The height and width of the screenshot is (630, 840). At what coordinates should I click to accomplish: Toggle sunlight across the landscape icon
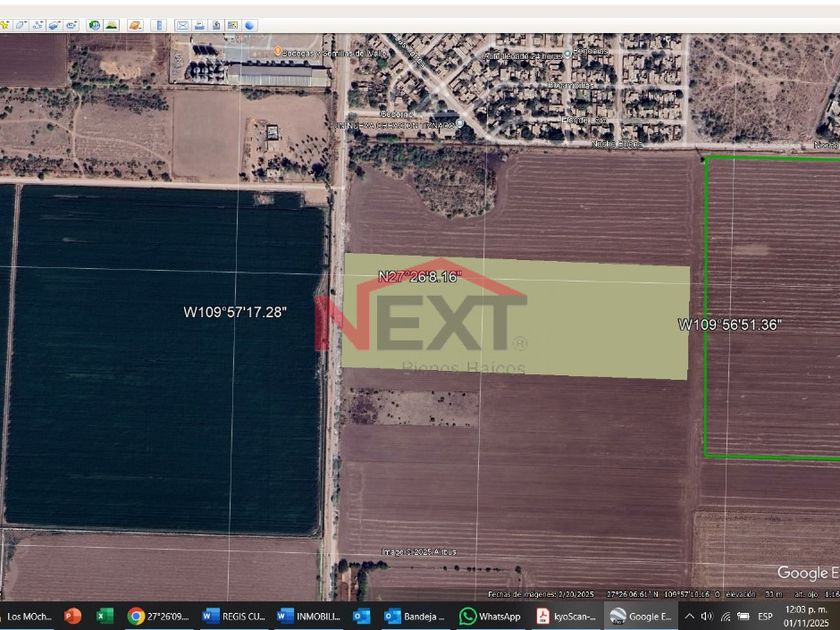(x=111, y=25)
